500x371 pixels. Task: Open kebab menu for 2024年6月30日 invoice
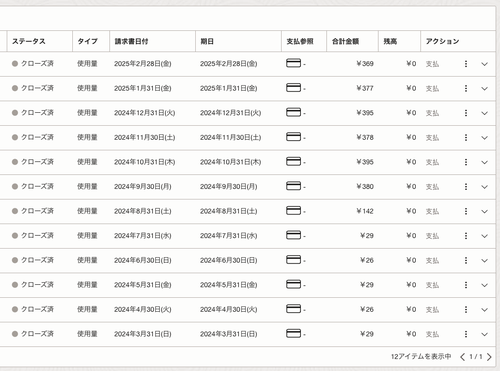(466, 260)
